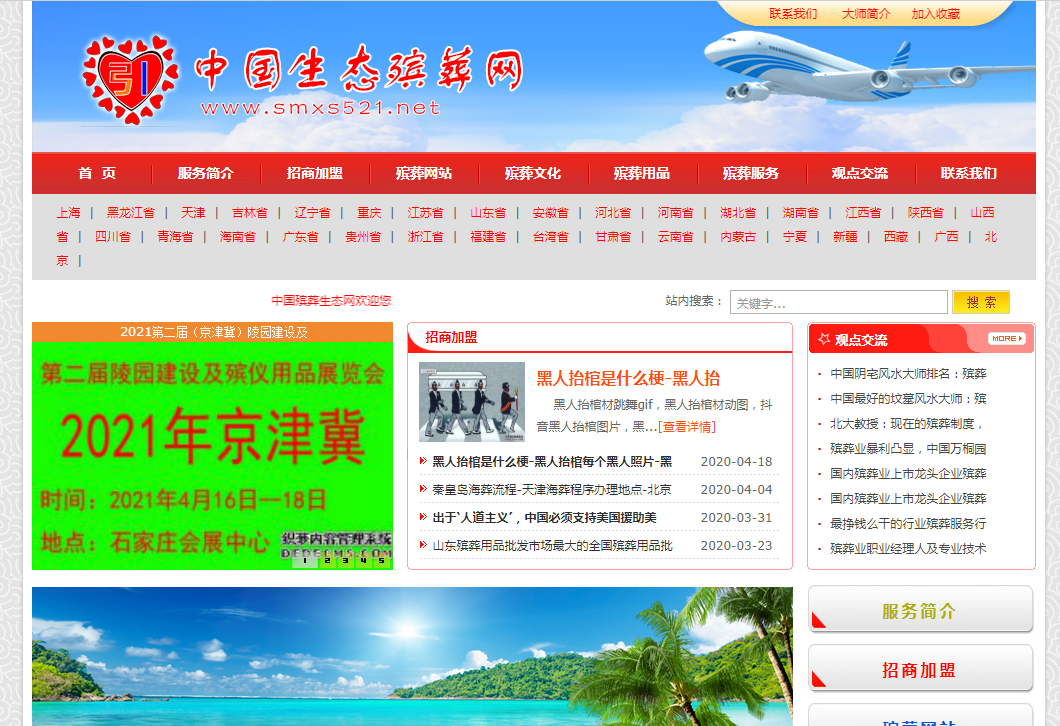The width and height of the screenshot is (1060, 726).
Task: Open the 殡葬用品 navigation menu item
Action: [x=641, y=173]
